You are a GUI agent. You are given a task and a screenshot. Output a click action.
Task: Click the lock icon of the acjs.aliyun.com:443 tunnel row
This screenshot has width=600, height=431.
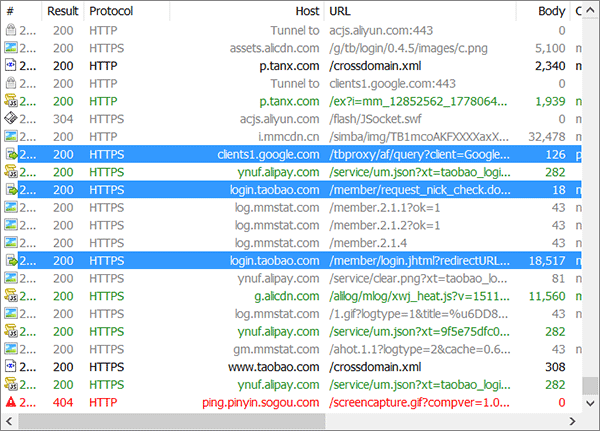point(11,30)
